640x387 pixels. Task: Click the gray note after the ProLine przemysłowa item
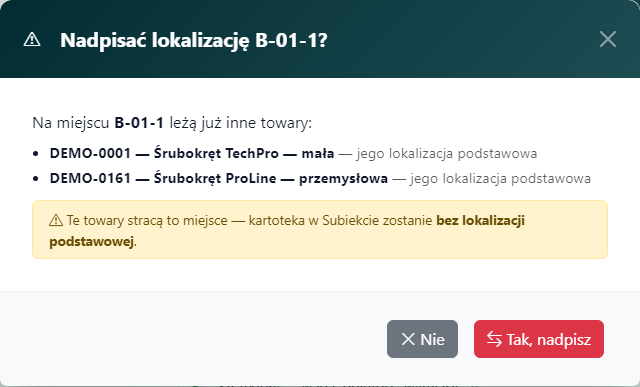tap(491, 179)
